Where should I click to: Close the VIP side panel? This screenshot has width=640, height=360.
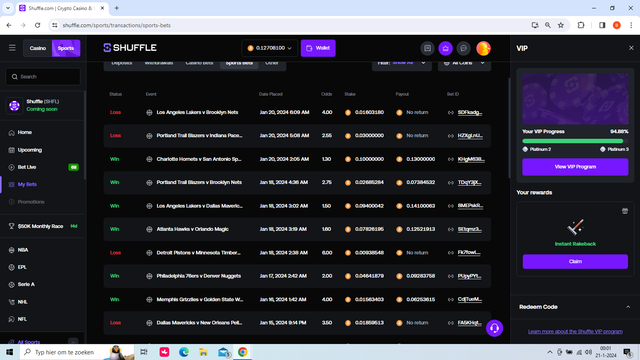[631, 48]
